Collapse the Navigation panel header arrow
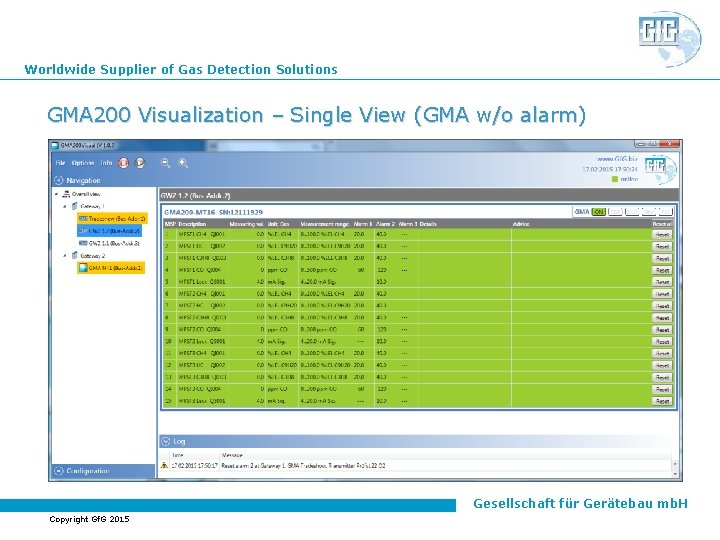The width and height of the screenshot is (720, 540). point(58,180)
